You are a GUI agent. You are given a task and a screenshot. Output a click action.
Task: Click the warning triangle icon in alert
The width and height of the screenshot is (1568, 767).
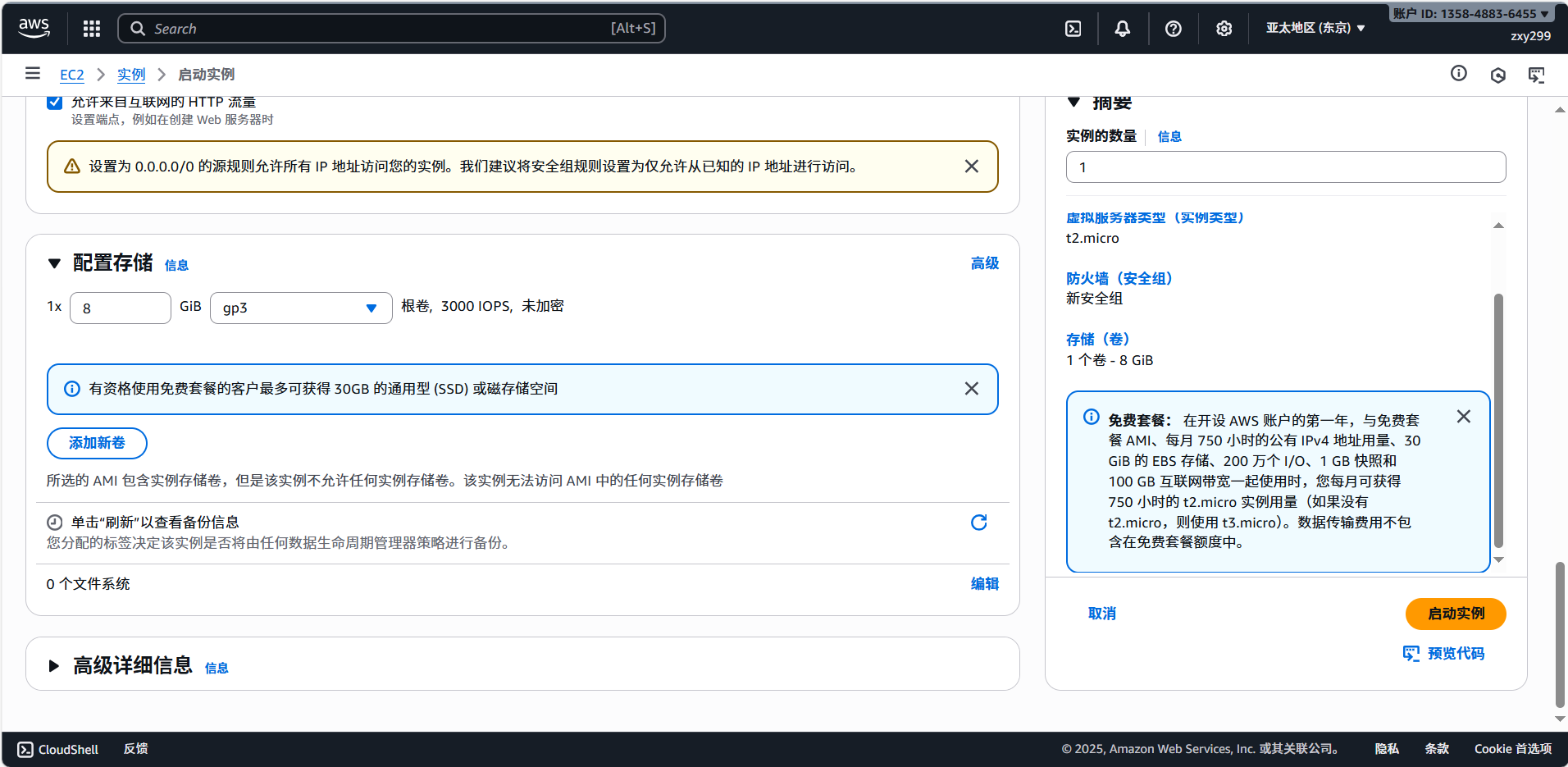tap(72, 167)
